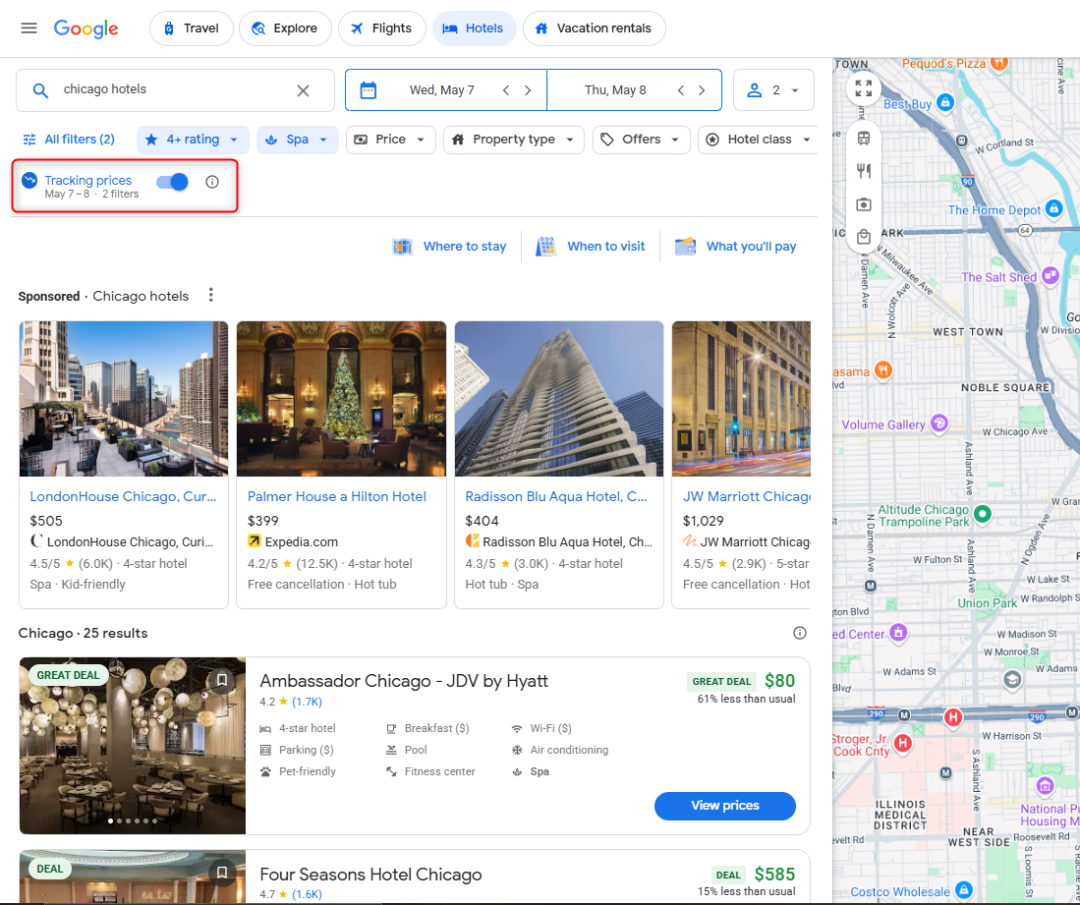Screen dimensions: 1080x905
Task: Save Ambassador Chicago with bookmark icon
Action: point(222,680)
